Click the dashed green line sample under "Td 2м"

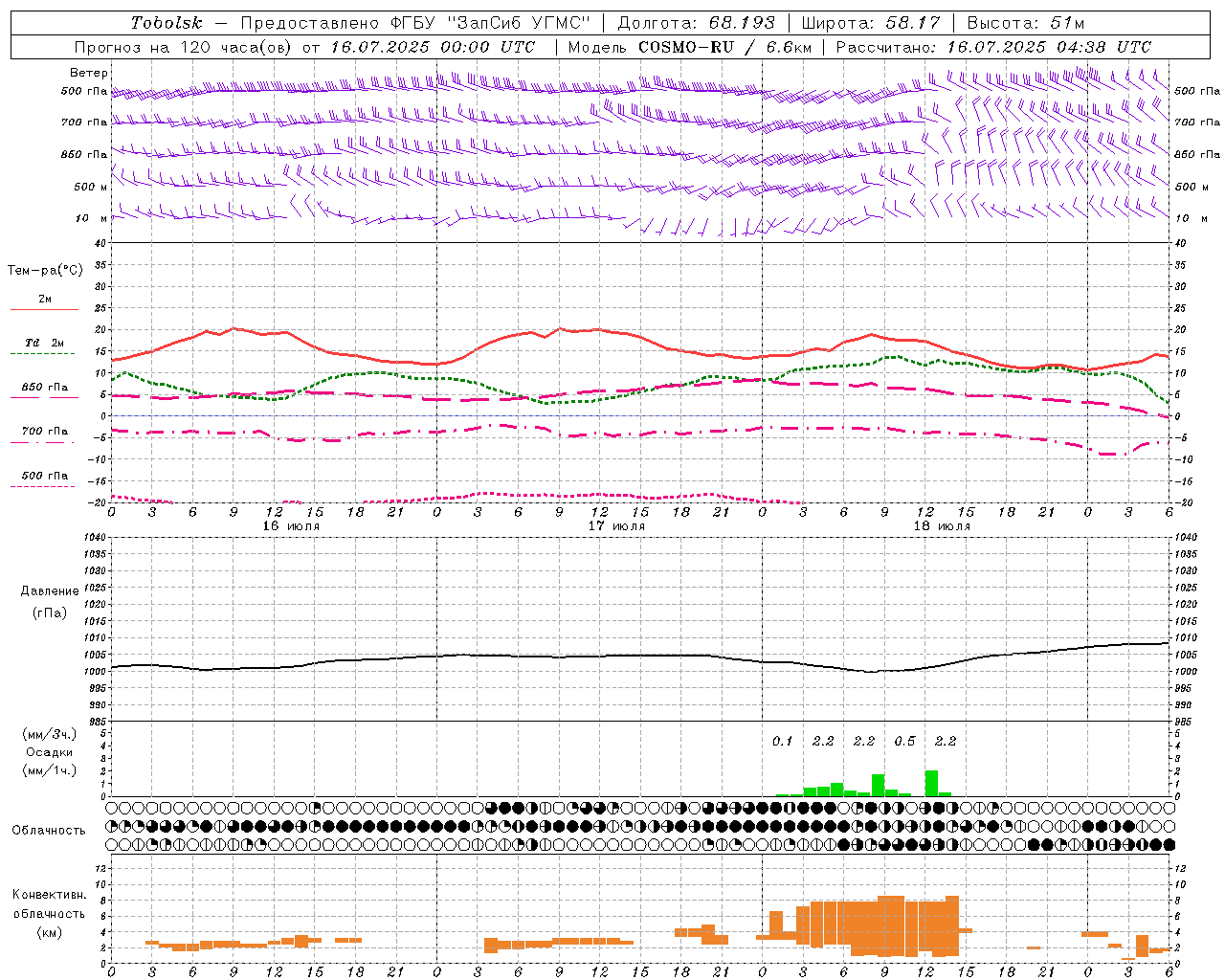42,354
